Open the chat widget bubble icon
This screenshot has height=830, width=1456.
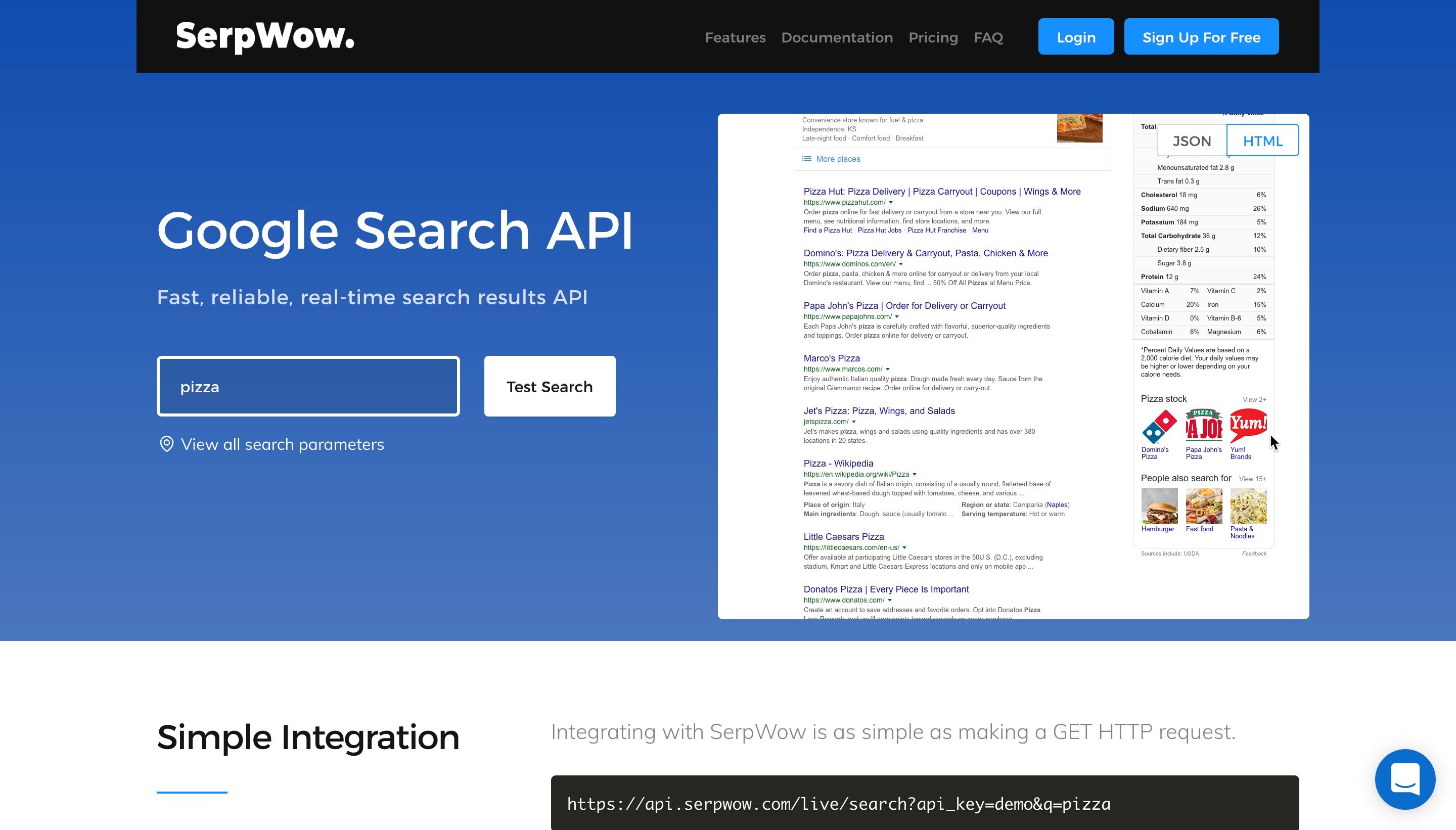1405,779
